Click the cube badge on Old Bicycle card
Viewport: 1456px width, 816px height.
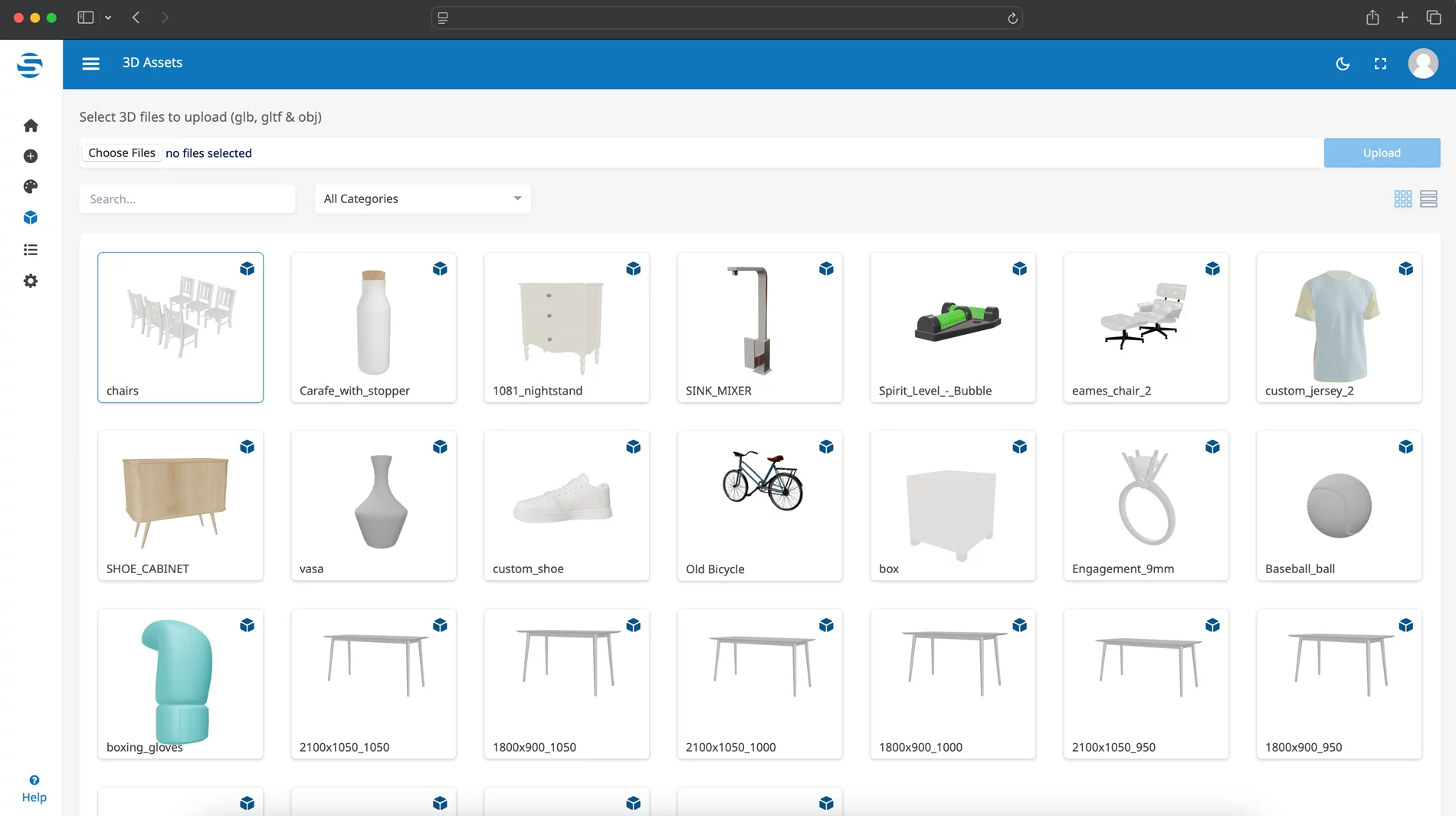click(x=826, y=447)
